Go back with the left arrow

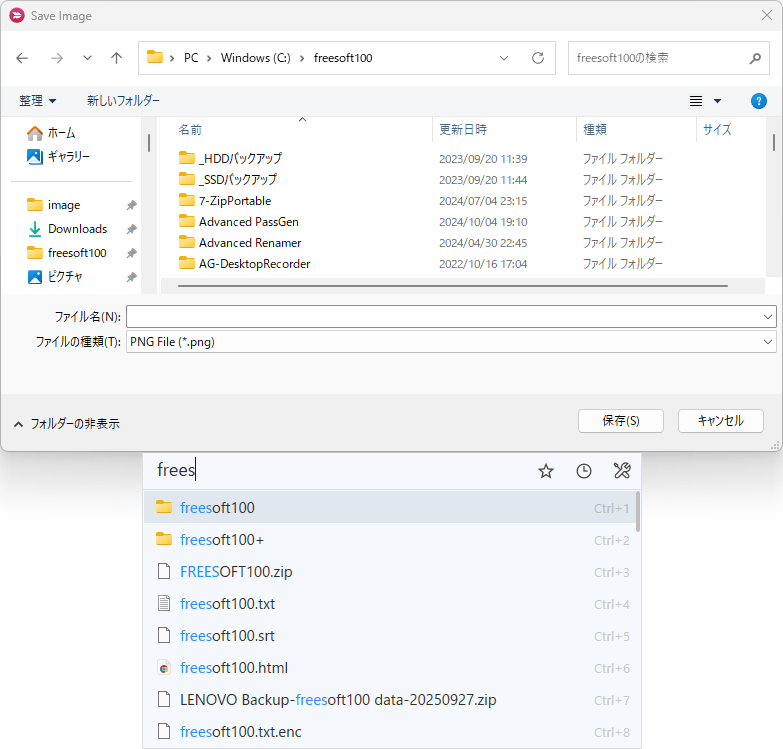point(22,58)
